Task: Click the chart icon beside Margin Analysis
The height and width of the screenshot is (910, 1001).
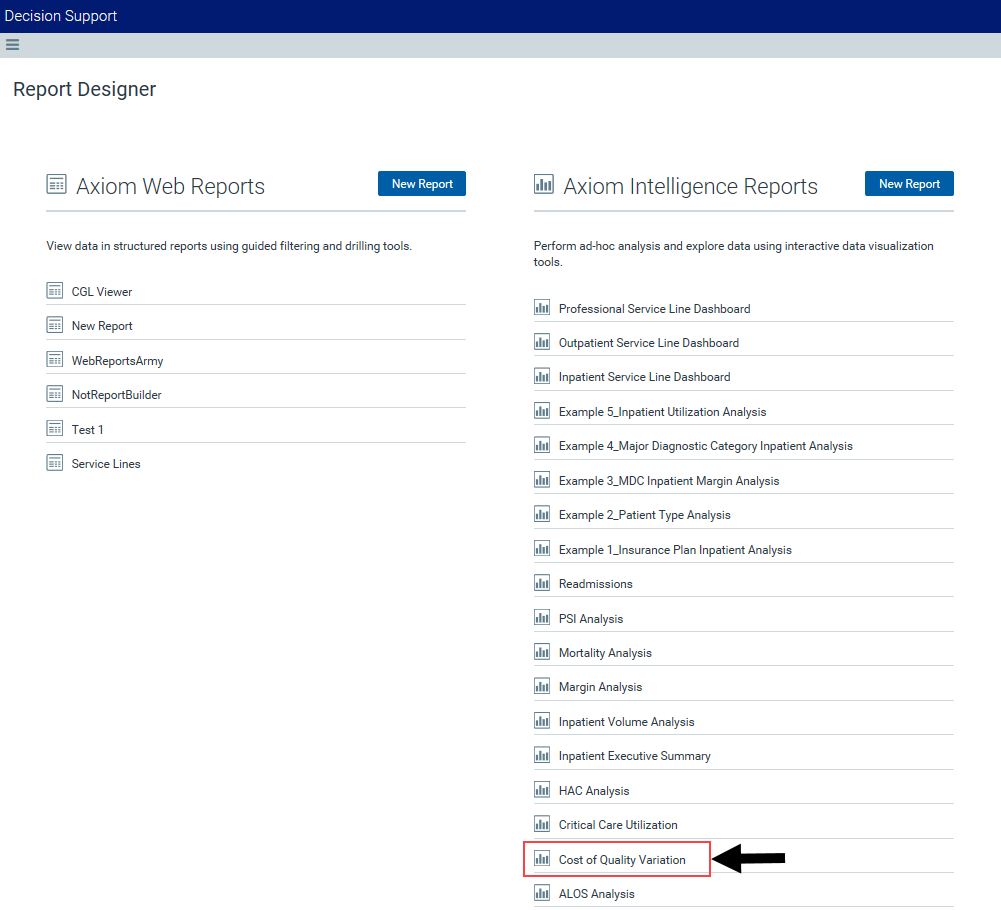Action: pos(542,686)
